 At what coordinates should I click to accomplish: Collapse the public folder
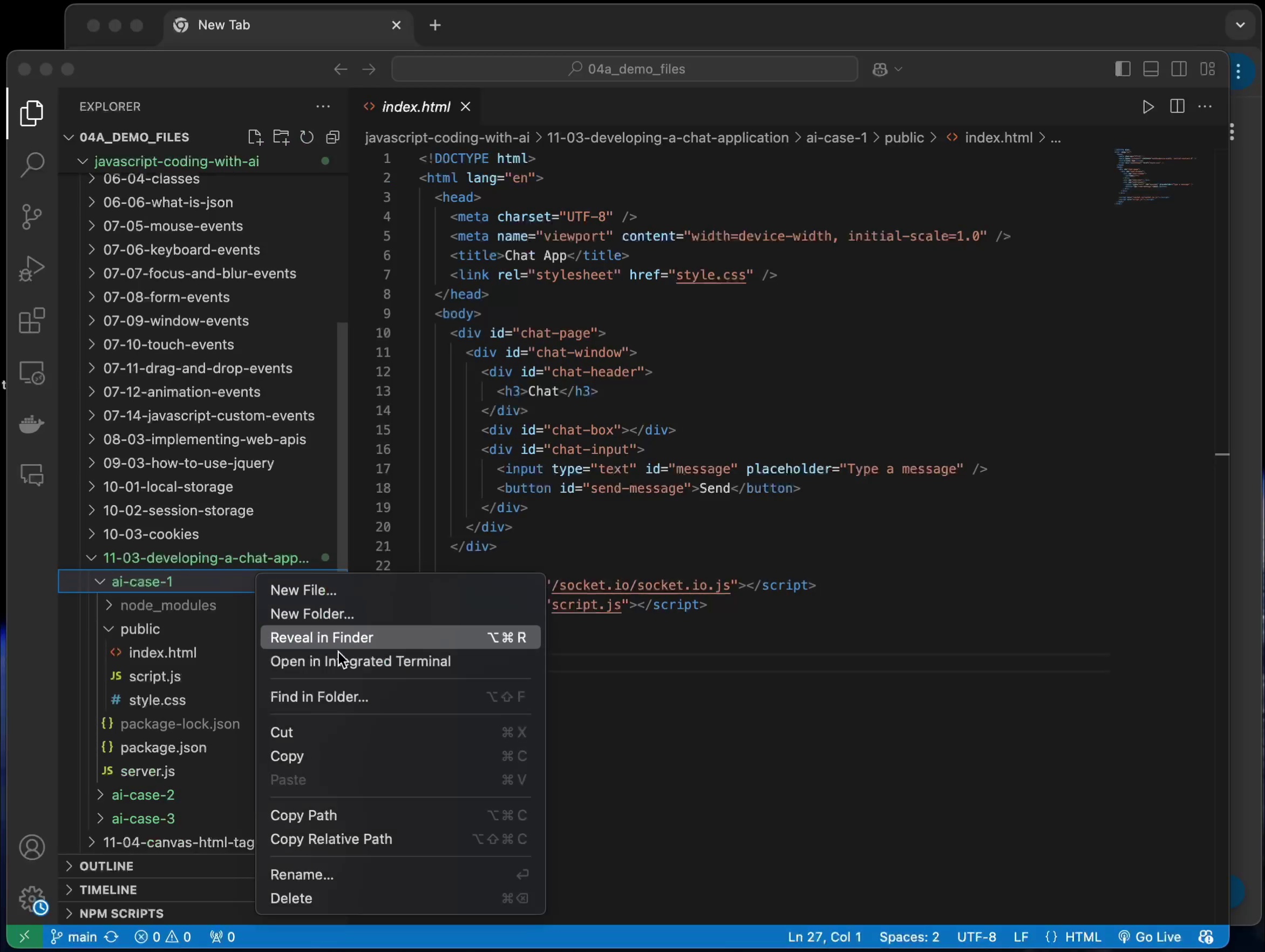click(x=108, y=629)
